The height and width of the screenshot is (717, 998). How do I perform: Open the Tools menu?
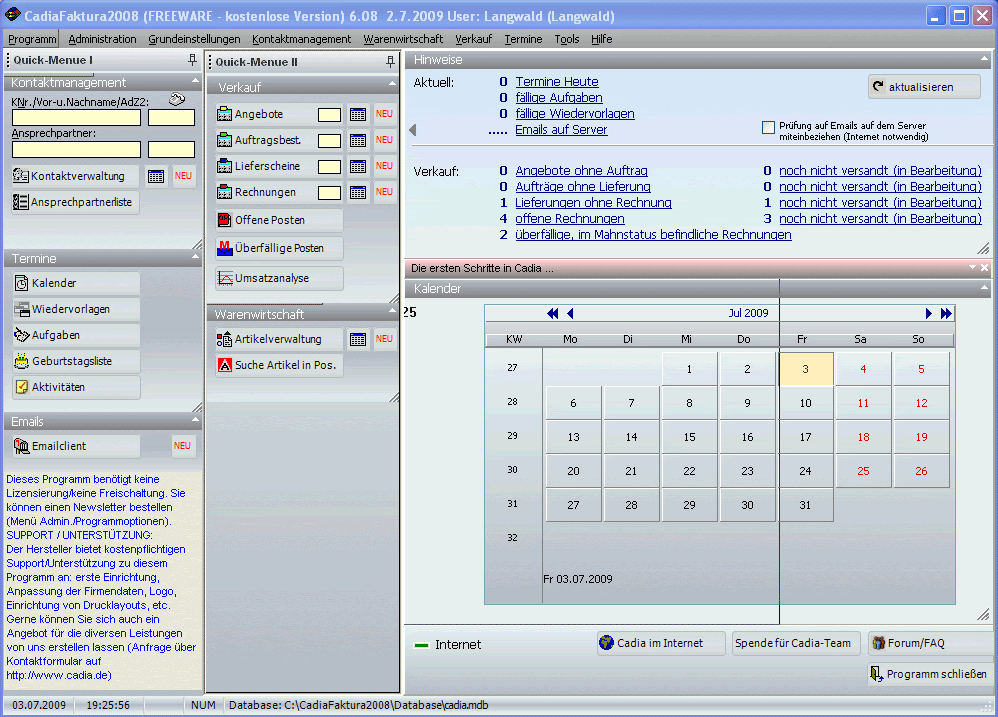[566, 39]
